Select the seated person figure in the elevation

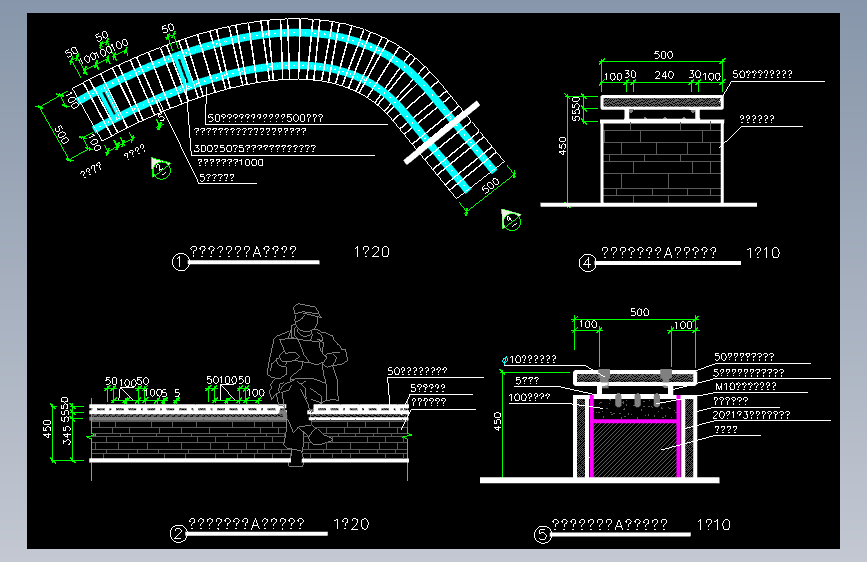pyautogui.click(x=305, y=384)
